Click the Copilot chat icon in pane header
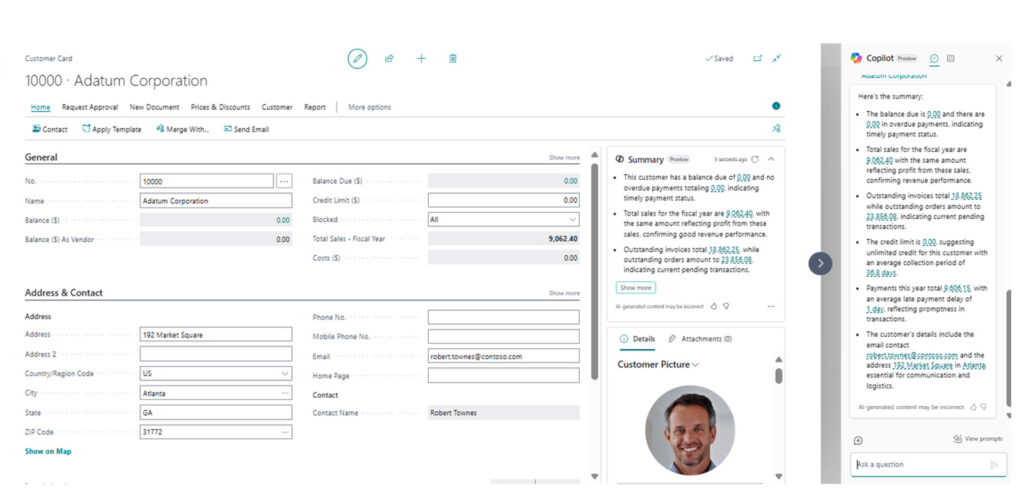The width and height of the screenshot is (1024, 492). point(935,58)
